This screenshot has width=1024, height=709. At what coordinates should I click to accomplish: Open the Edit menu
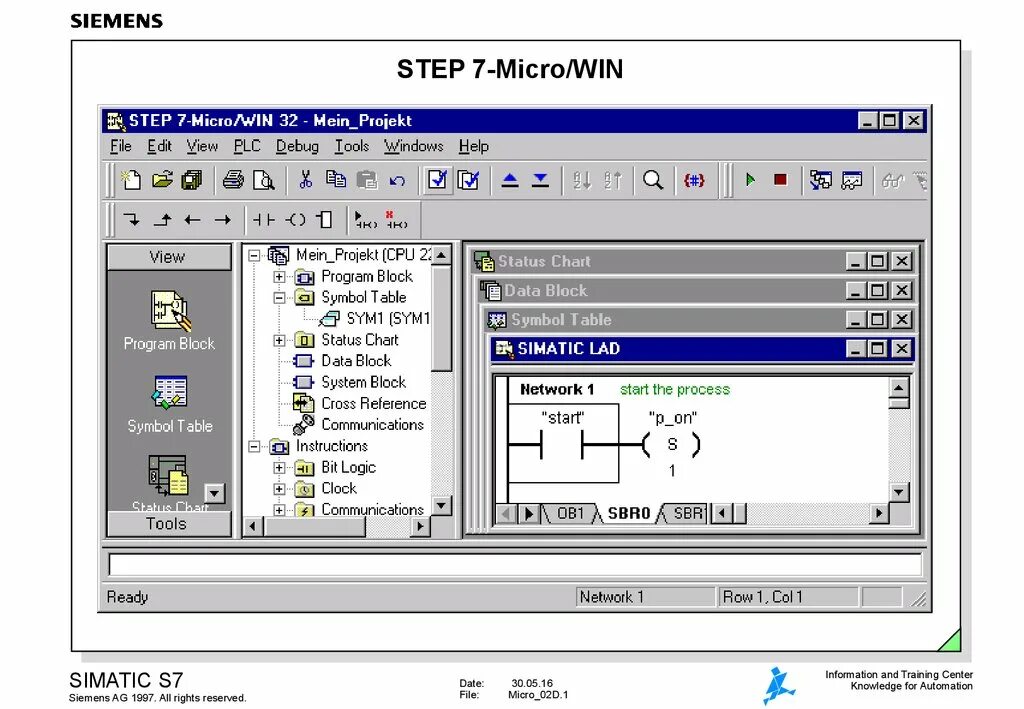(x=159, y=146)
